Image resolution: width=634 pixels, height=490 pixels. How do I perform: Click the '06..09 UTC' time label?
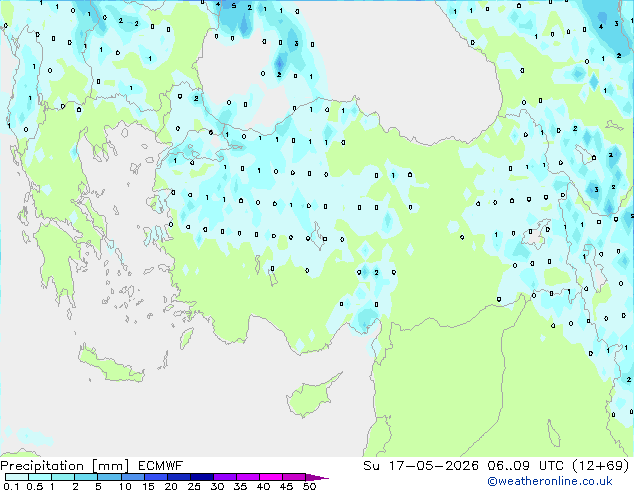click(525, 466)
